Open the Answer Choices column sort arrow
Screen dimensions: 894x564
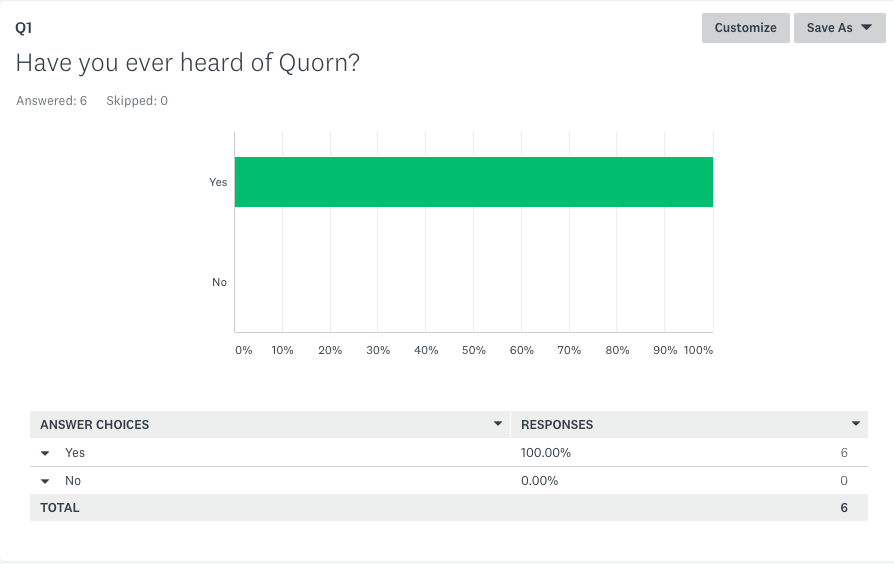tap(498, 424)
